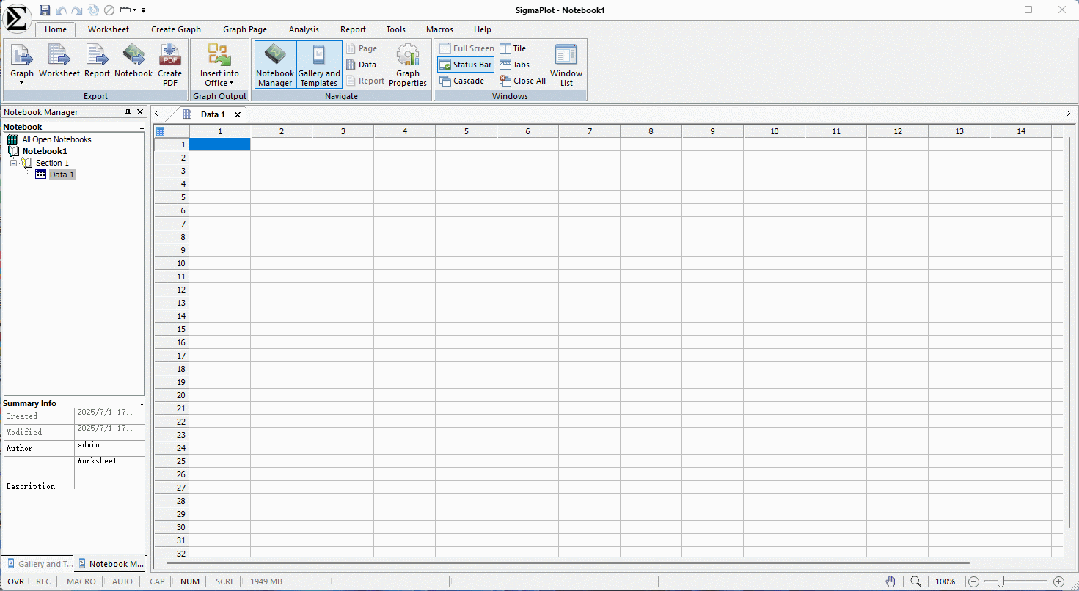Toggle the Tabs window option

[x=515, y=65]
